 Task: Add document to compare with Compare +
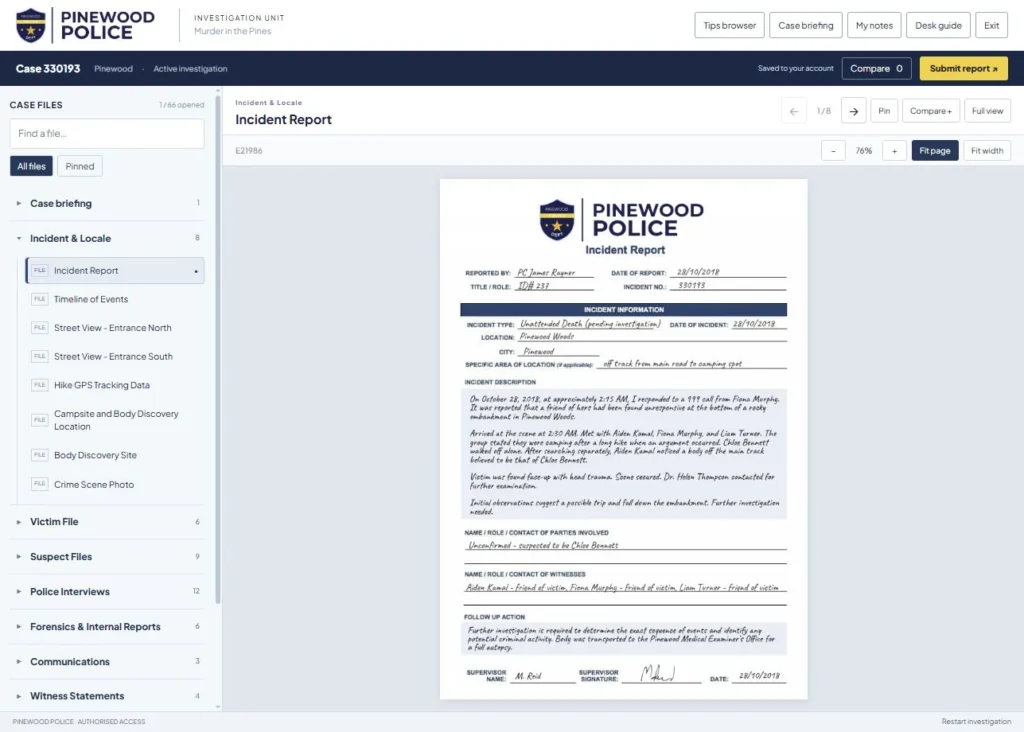tap(931, 111)
